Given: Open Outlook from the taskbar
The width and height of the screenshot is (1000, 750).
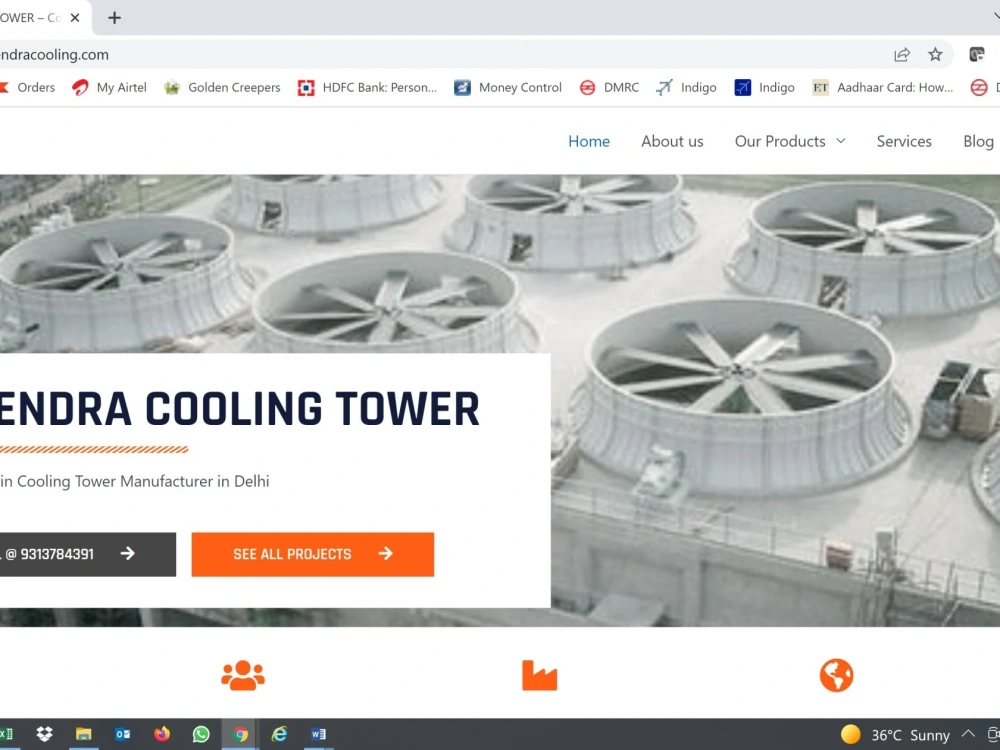Looking at the screenshot, I should pyautogui.click(x=123, y=734).
